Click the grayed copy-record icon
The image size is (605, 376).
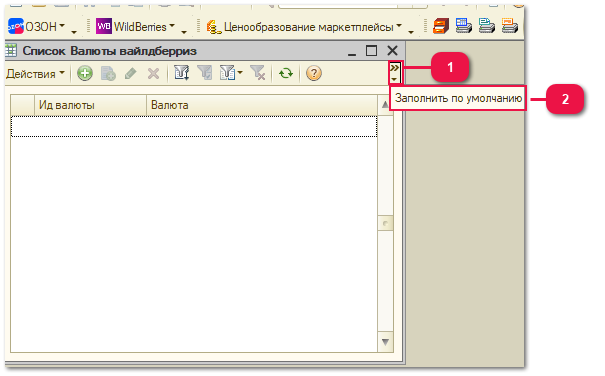click(108, 73)
